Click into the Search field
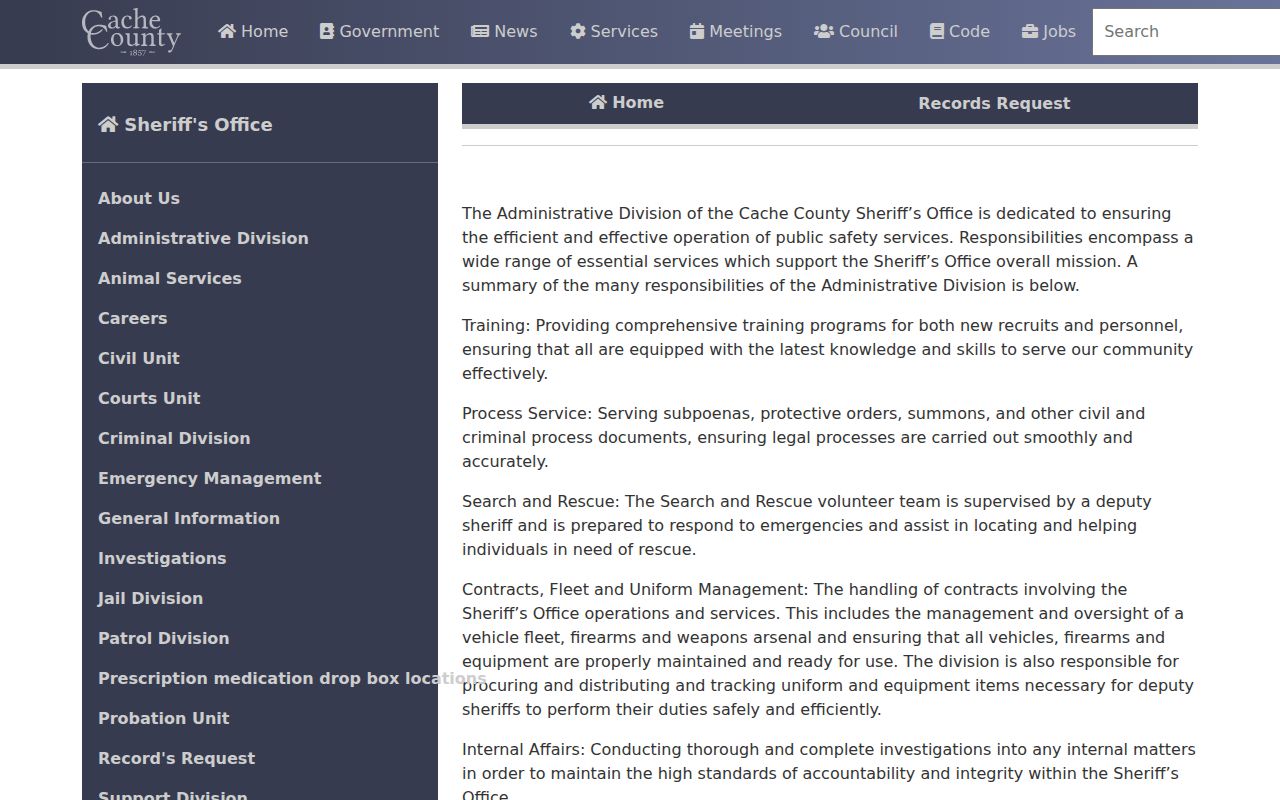 point(1186,32)
